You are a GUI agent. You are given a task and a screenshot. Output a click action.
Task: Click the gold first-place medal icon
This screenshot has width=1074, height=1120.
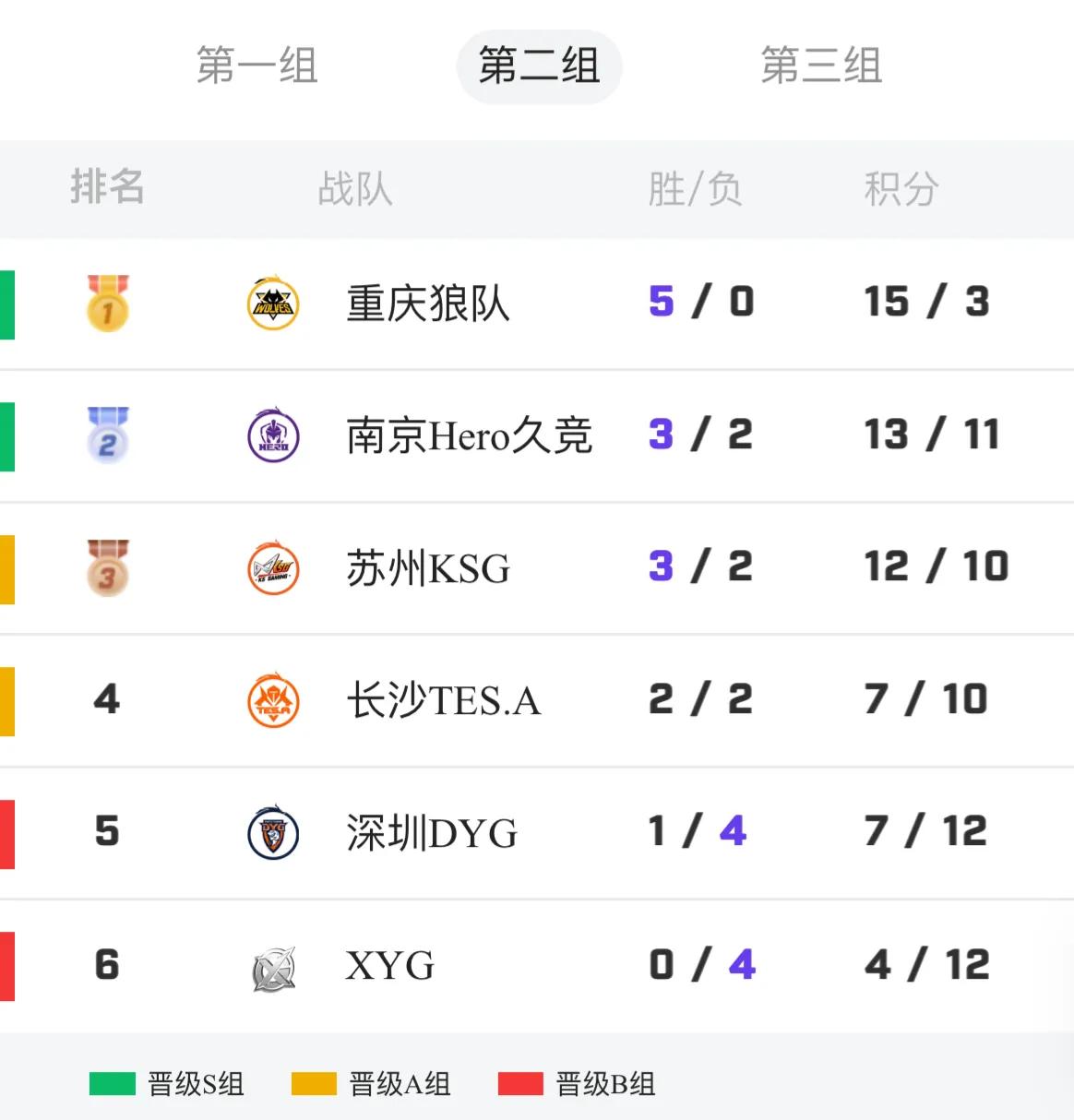pyautogui.click(x=108, y=303)
